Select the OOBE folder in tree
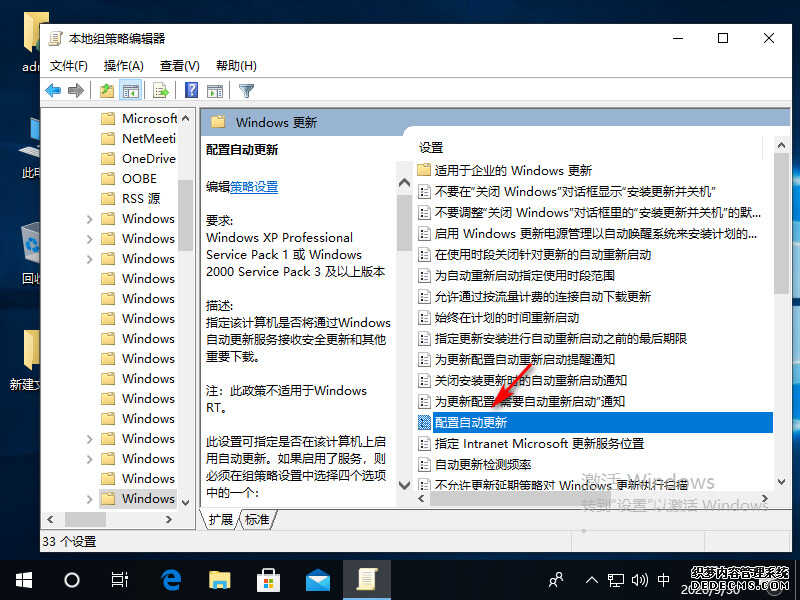Screen dimensions: 800x600 coord(129,179)
